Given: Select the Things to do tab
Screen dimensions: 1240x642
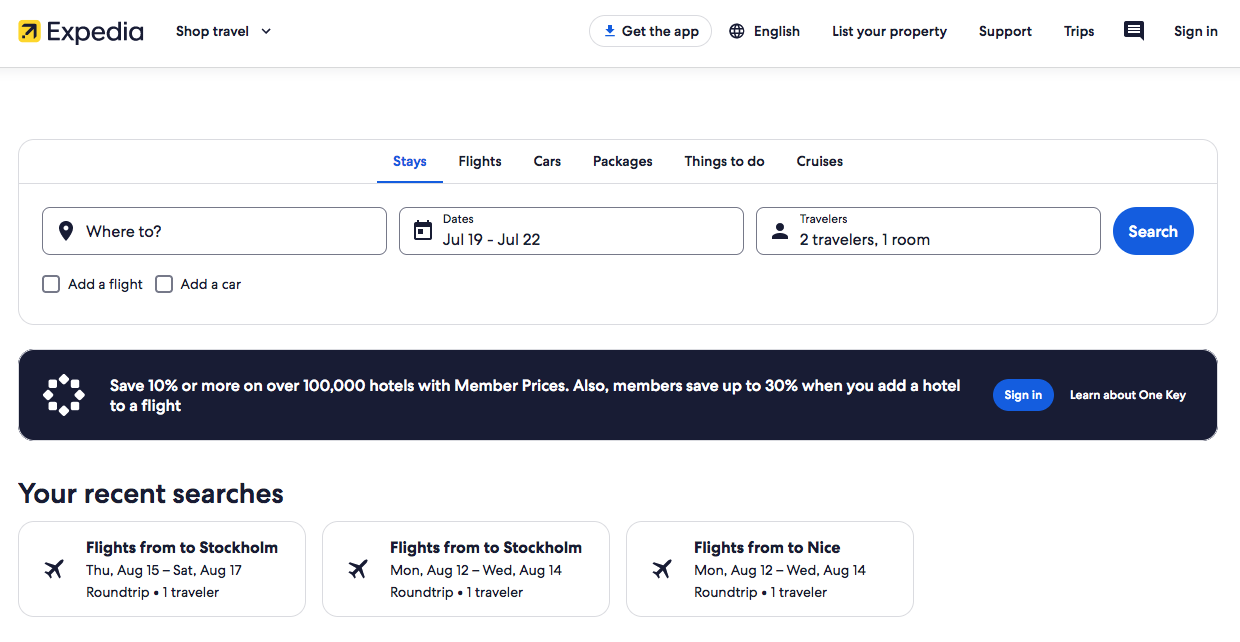Looking at the screenshot, I should click(724, 161).
